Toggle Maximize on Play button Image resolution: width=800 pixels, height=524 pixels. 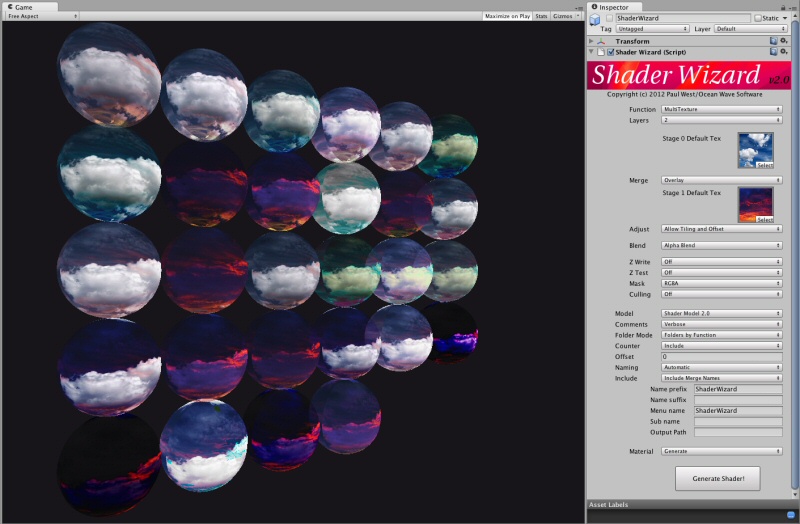click(x=507, y=16)
